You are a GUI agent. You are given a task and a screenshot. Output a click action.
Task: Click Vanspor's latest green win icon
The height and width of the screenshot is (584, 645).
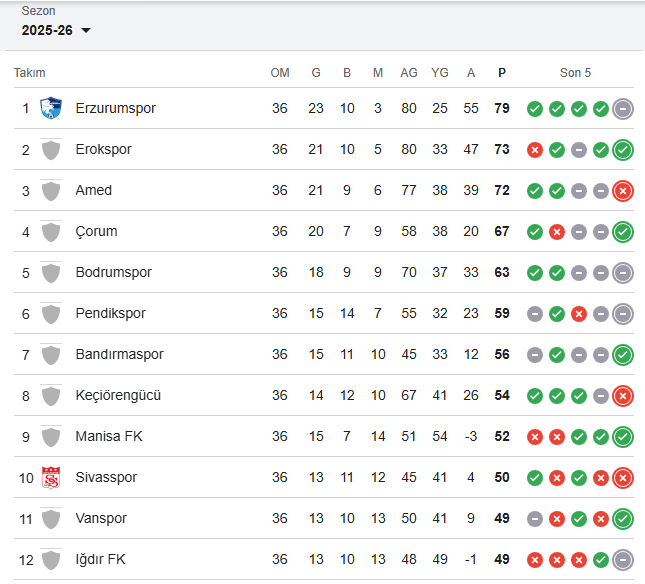point(623,518)
